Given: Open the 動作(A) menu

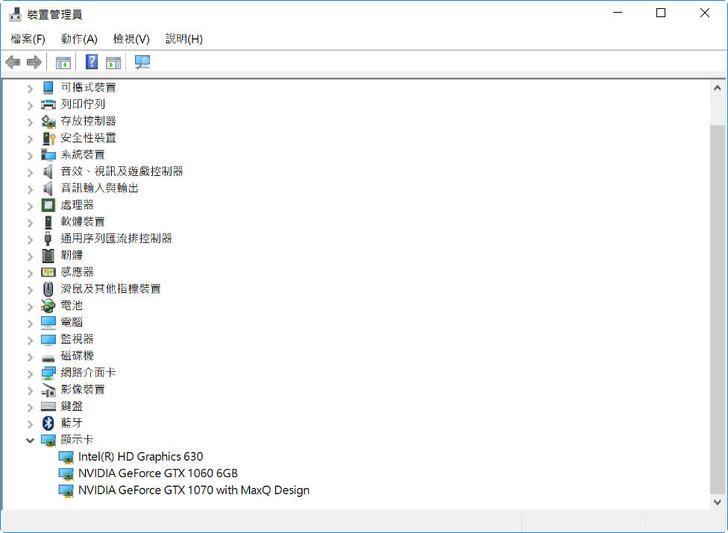Looking at the screenshot, I should coord(79,39).
